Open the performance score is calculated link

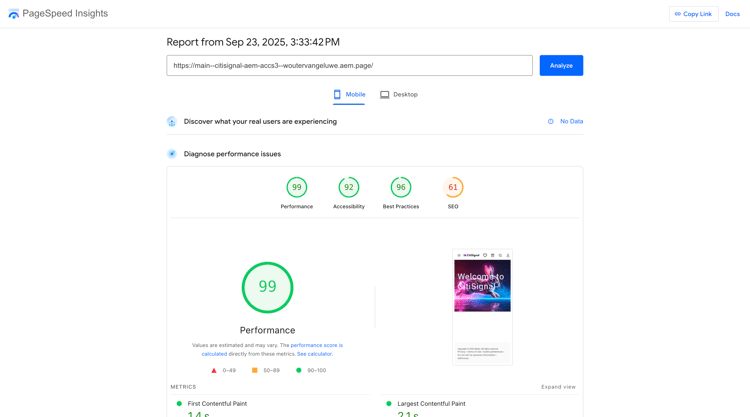tap(272, 350)
